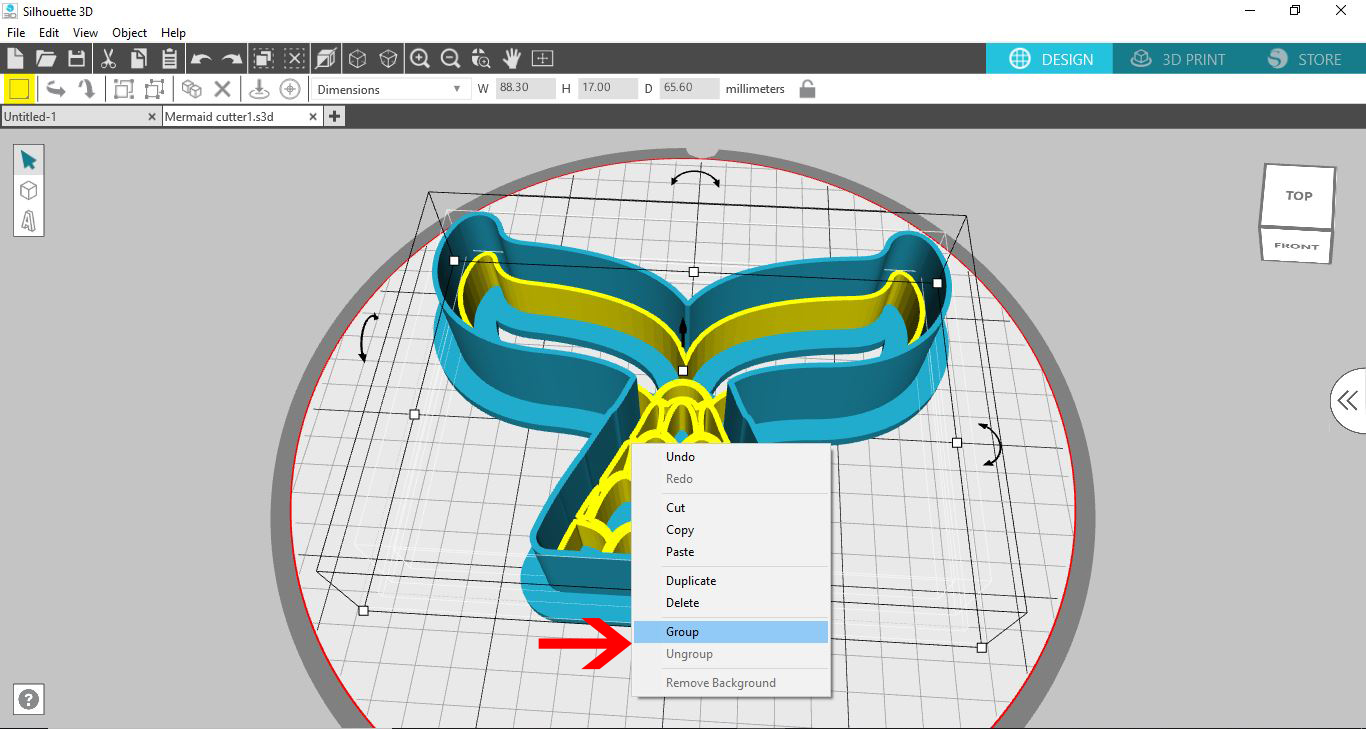This screenshot has height=729, width=1366.
Task: Click the delete X toolbar icon
Action: point(222,89)
